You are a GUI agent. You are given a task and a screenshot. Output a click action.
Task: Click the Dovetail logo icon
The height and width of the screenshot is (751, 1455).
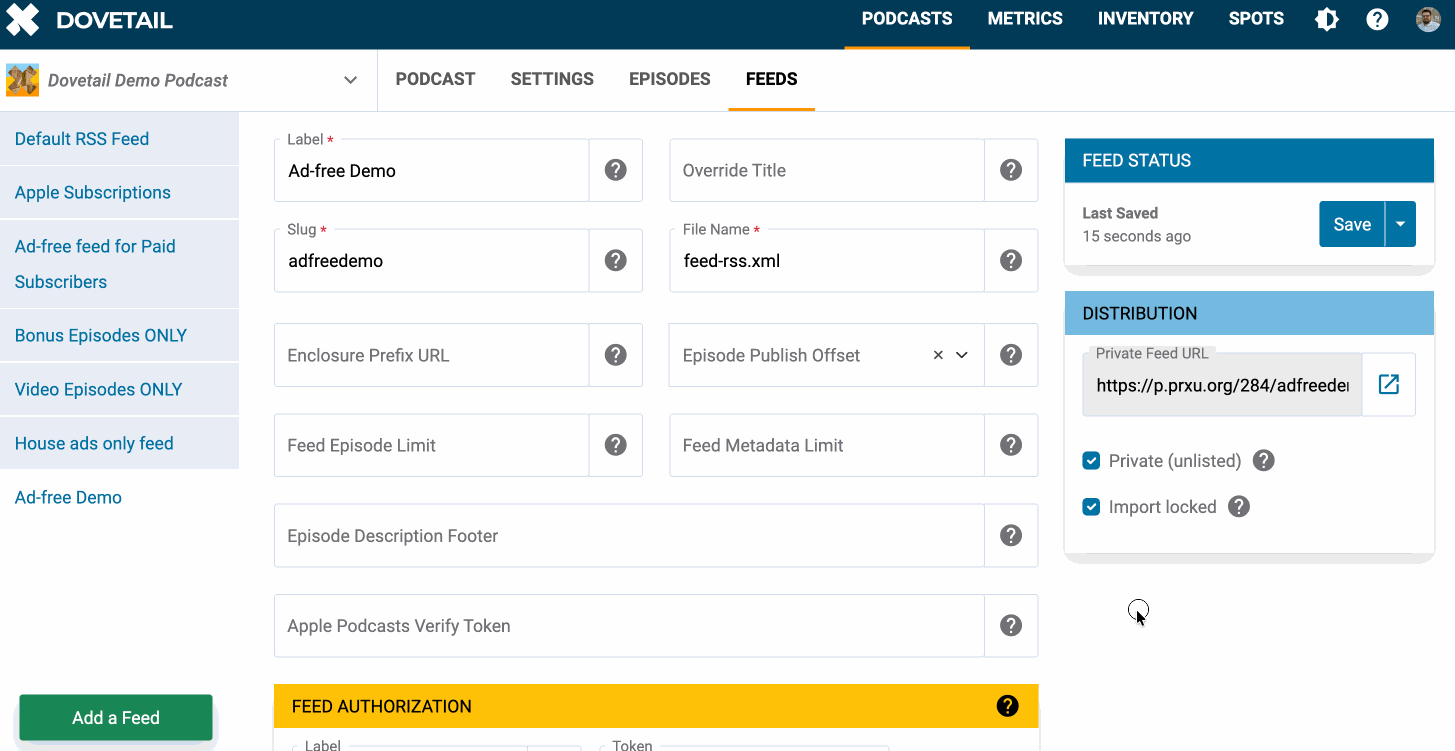(x=22, y=19)
